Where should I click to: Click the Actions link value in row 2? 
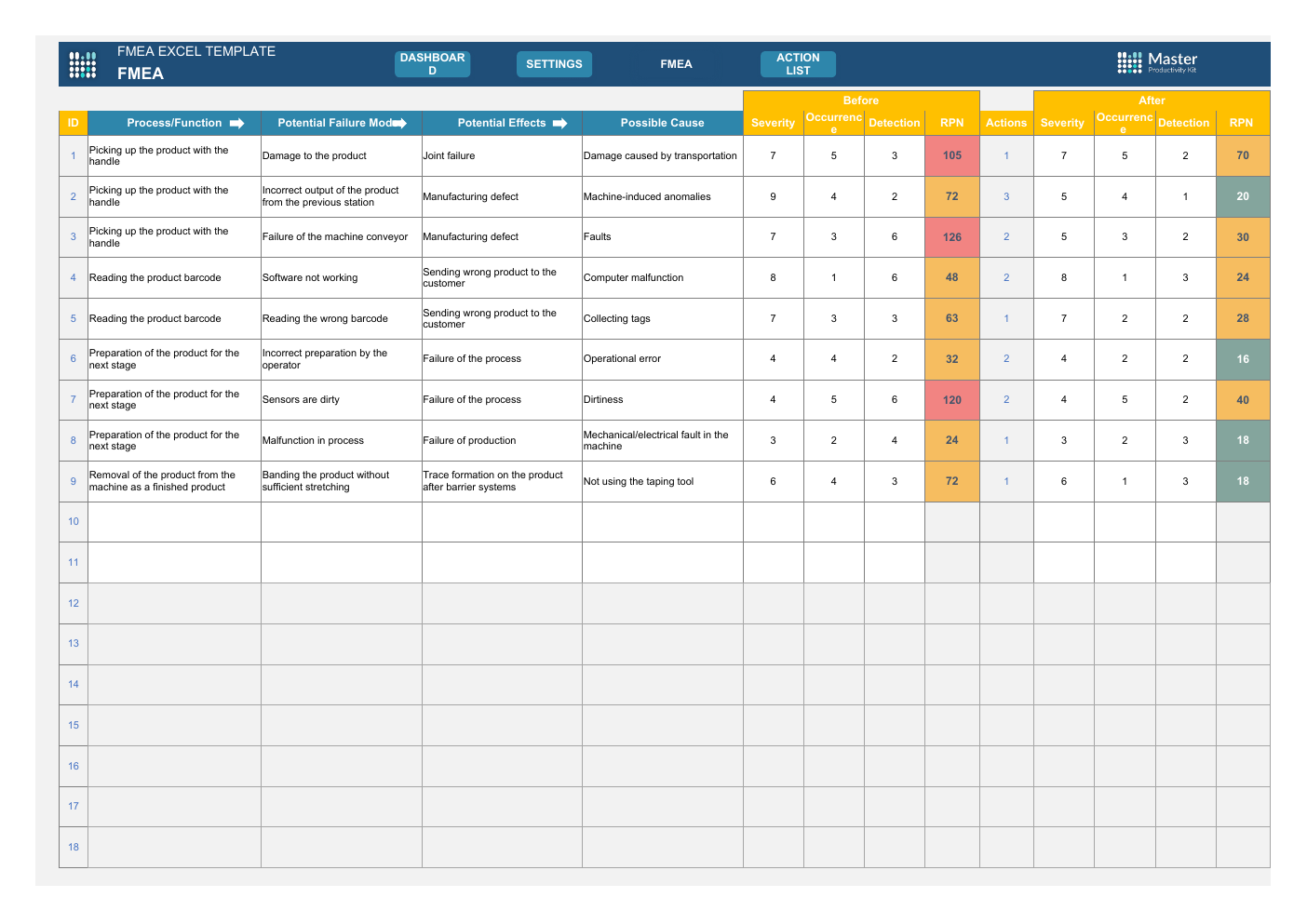(x=1006, y=196)
